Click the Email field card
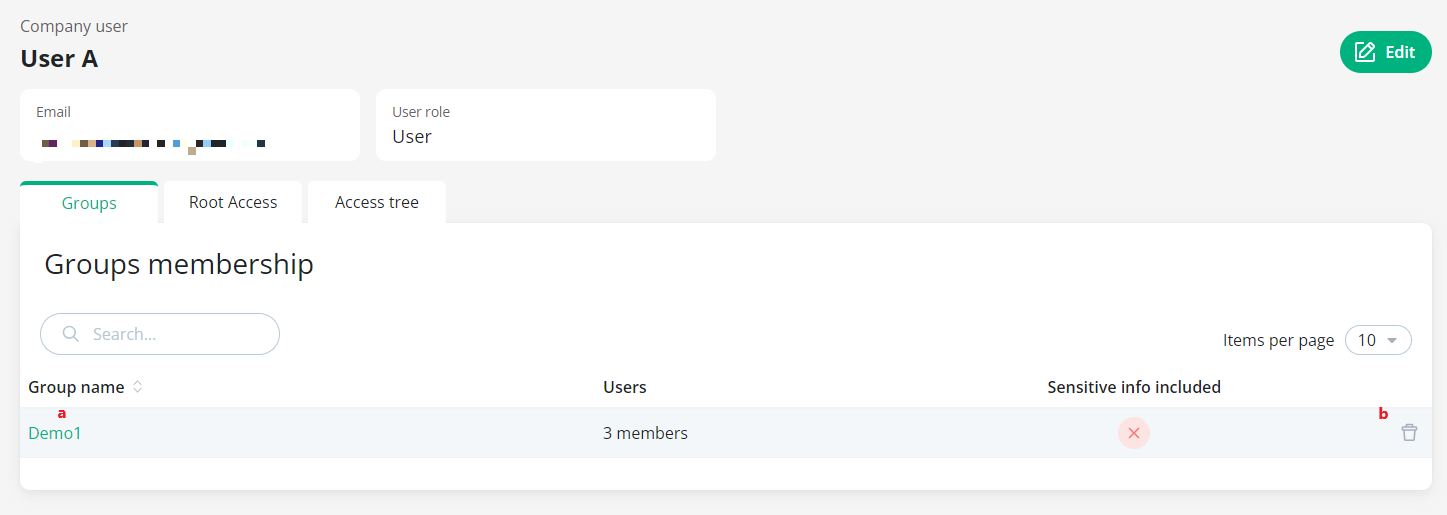Screen dimensions: 1447x515 (x=190, y=125)
